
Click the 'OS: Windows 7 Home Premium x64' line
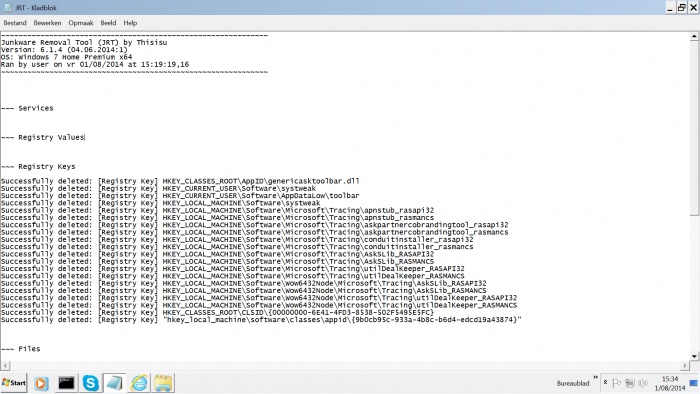tap(67, 57)
